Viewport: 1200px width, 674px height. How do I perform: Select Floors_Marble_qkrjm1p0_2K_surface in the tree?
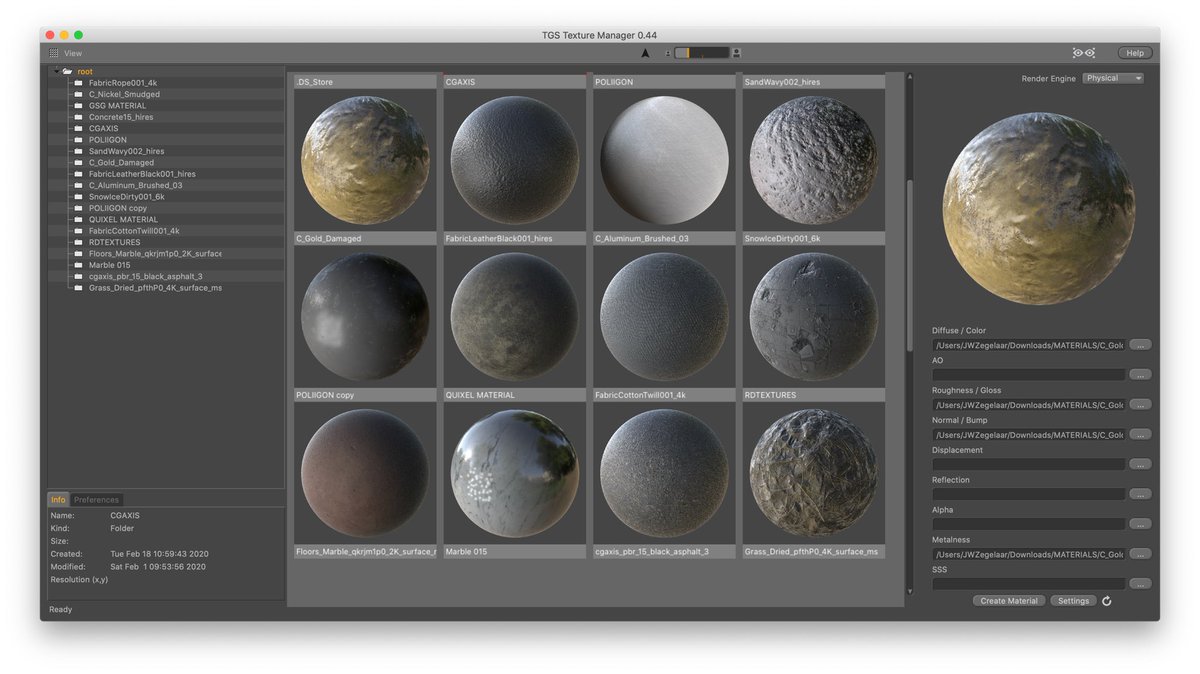tap(155, 253)
